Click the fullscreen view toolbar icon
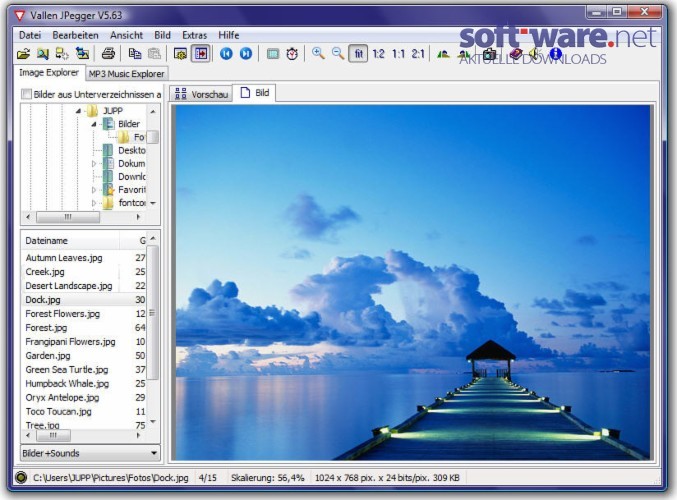This screenshot has height=500, width=677. (273, 54)
